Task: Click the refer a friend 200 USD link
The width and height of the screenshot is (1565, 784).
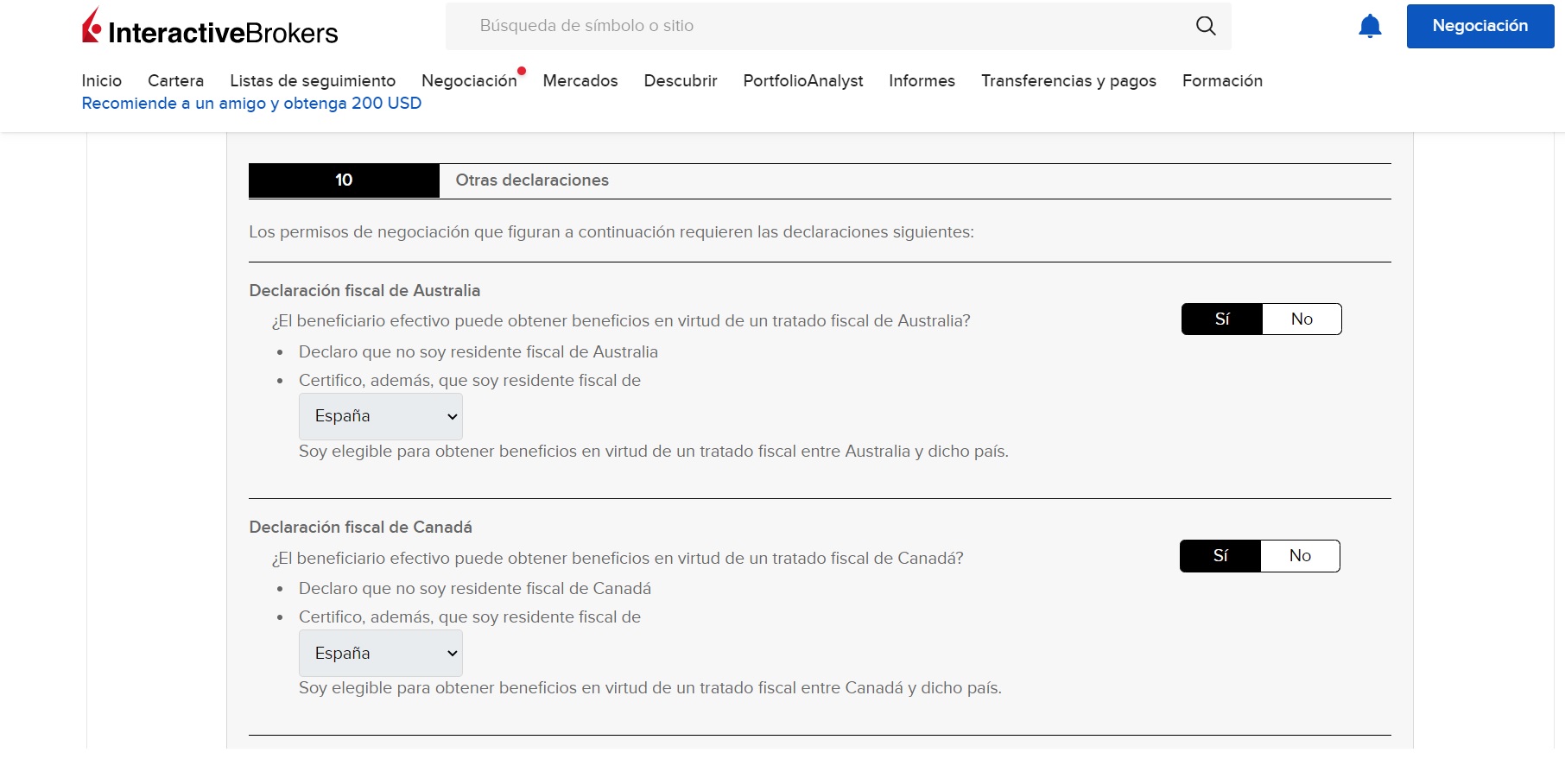Action: tap(251, 104)
